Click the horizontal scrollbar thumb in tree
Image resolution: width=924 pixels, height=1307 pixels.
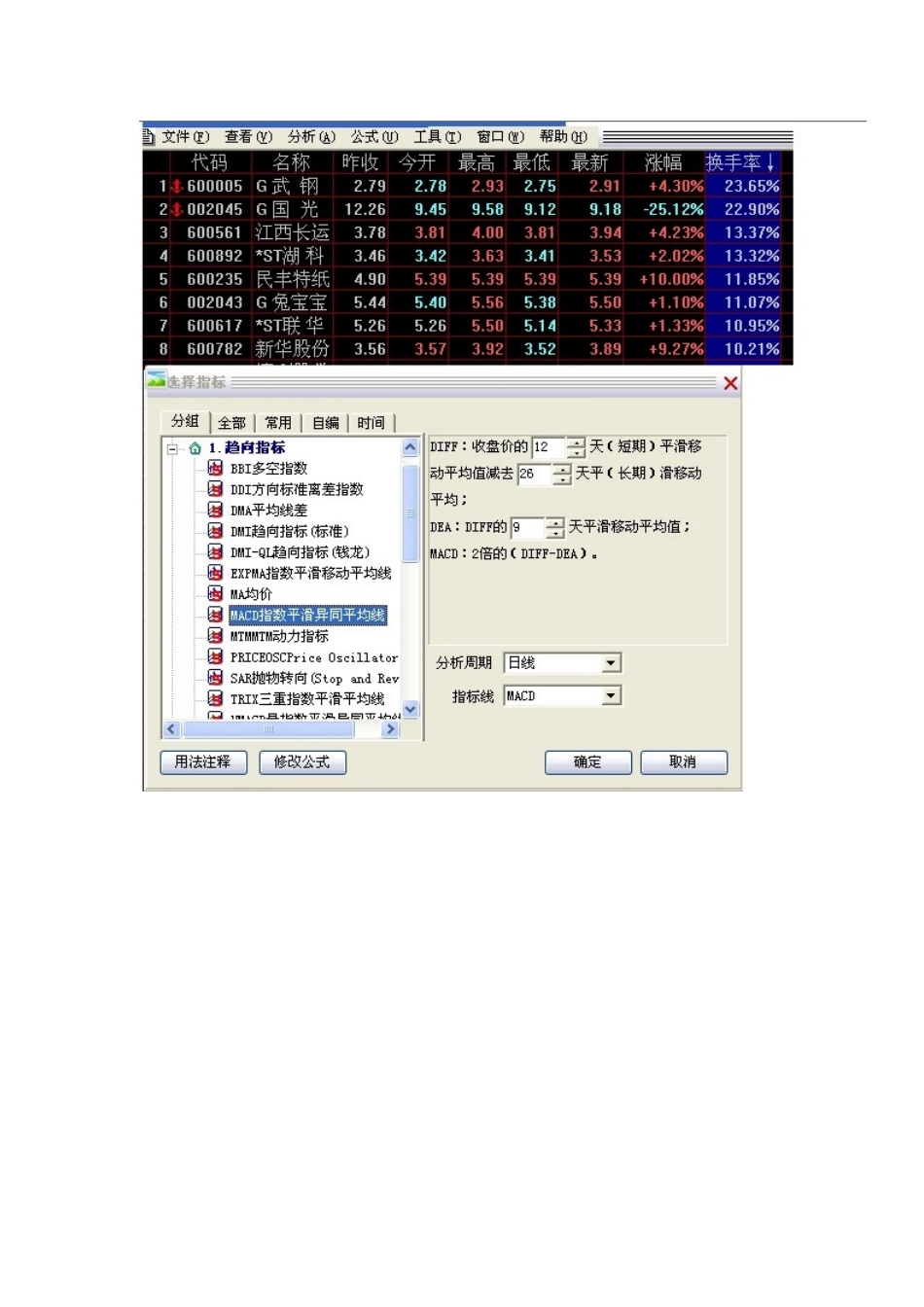tap(269, 728)
